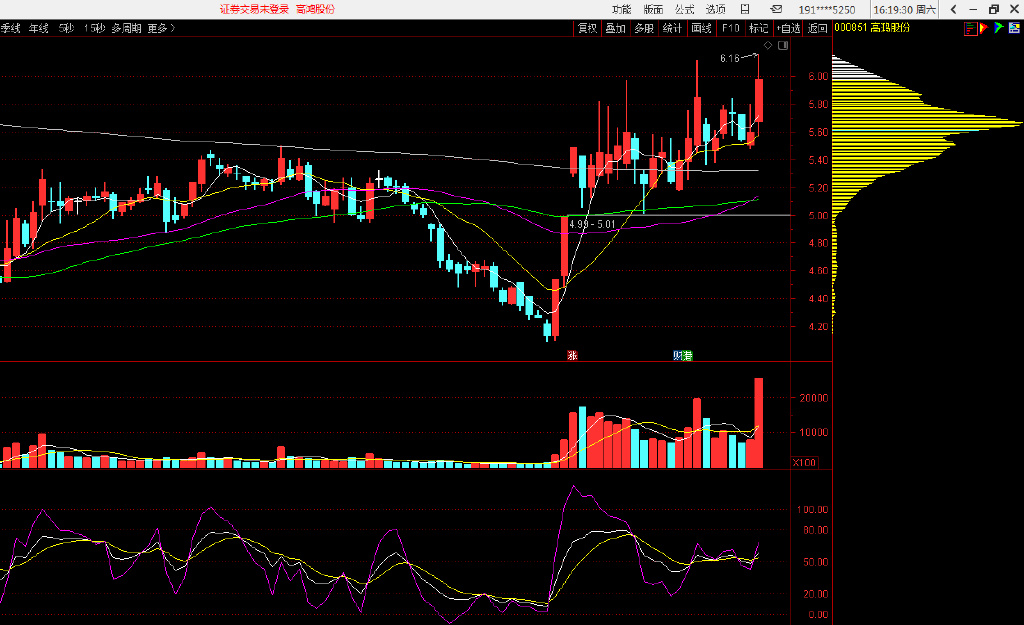The width and height of the screenshot is (1024, 625).
Task: Open the chip distribution view icon
Action: (970, 28)
